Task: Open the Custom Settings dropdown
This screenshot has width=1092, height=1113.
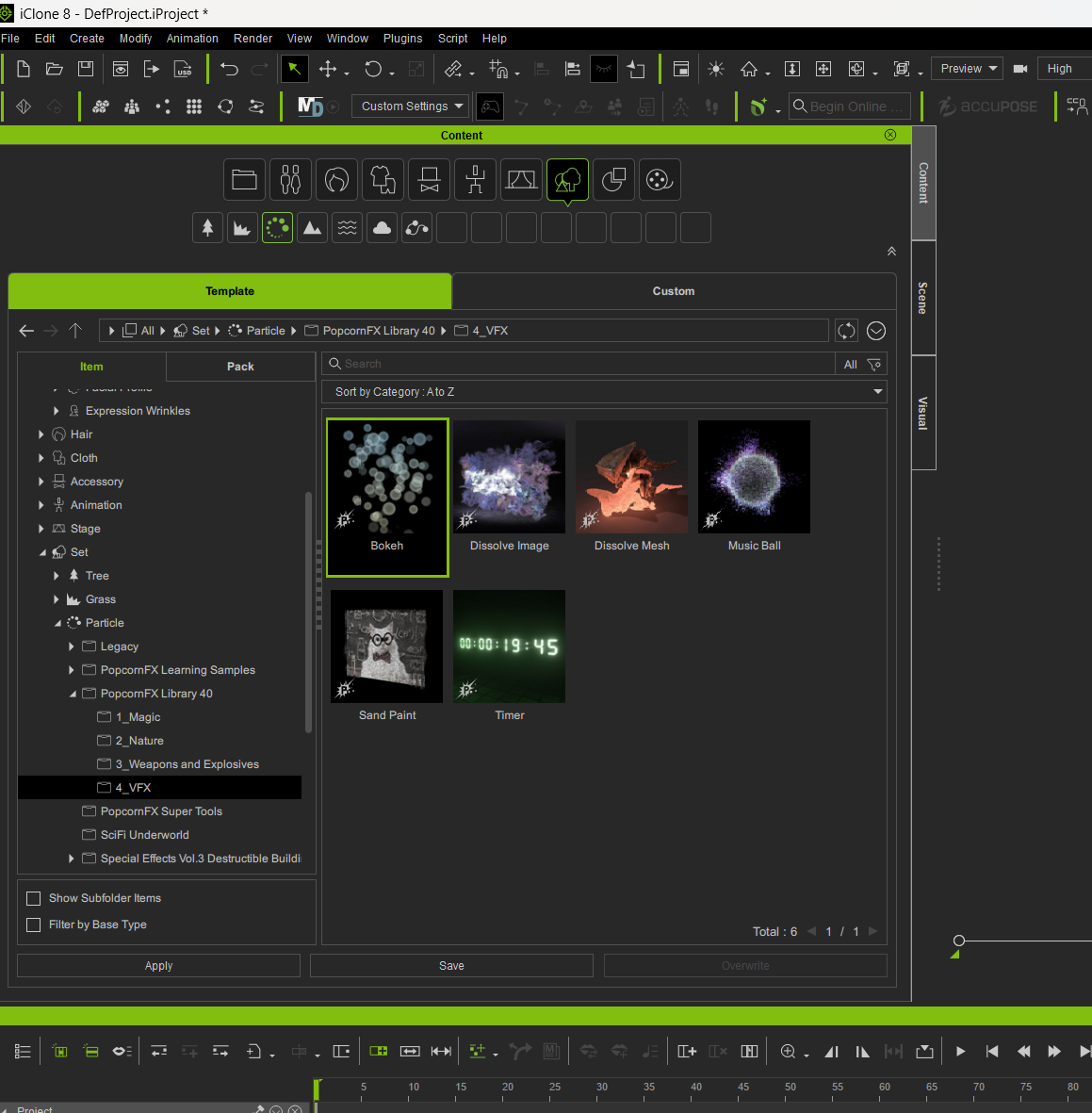Action: point(410,106)
